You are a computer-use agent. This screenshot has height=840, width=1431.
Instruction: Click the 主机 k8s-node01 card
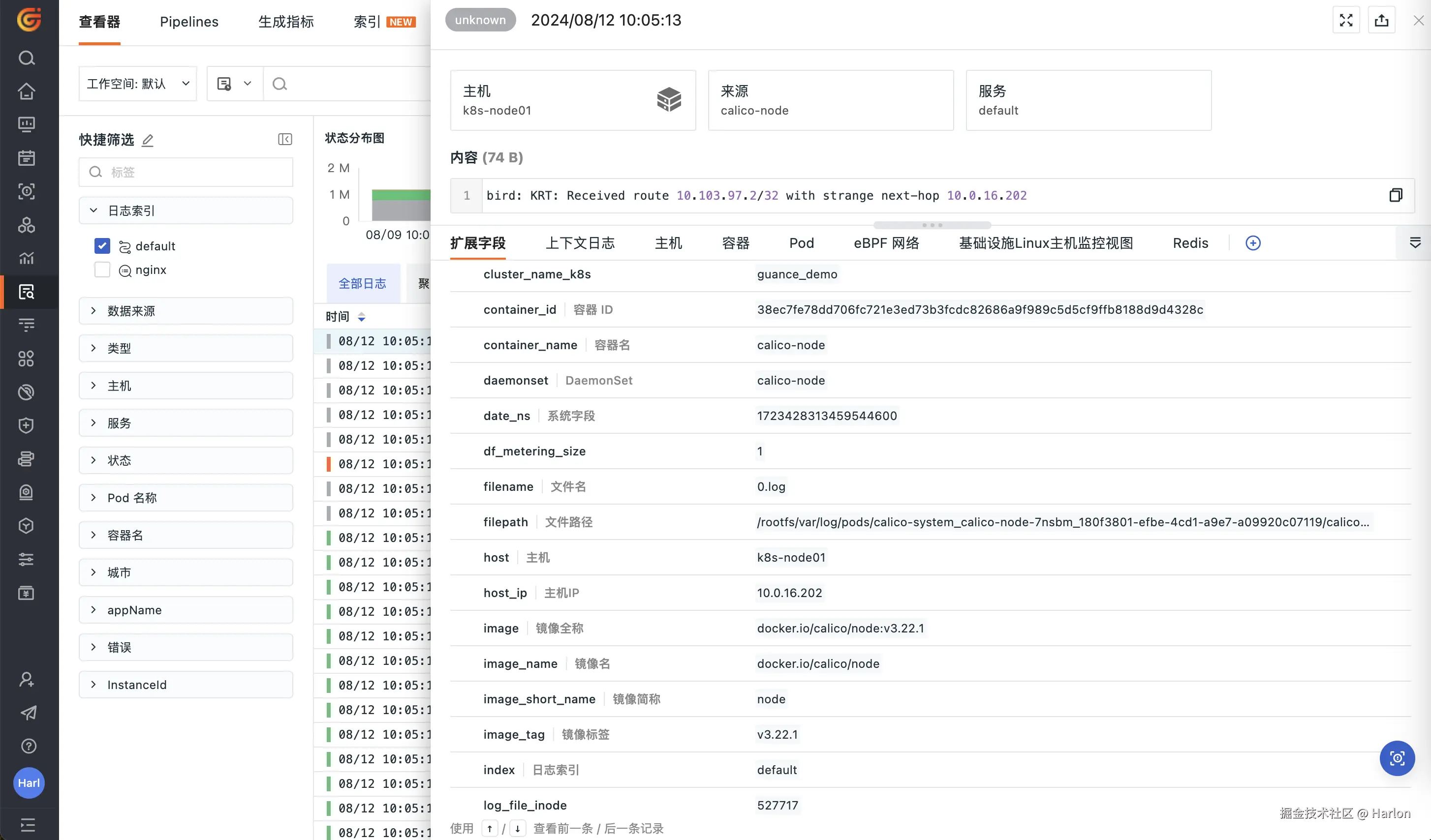tap(572, 100)
